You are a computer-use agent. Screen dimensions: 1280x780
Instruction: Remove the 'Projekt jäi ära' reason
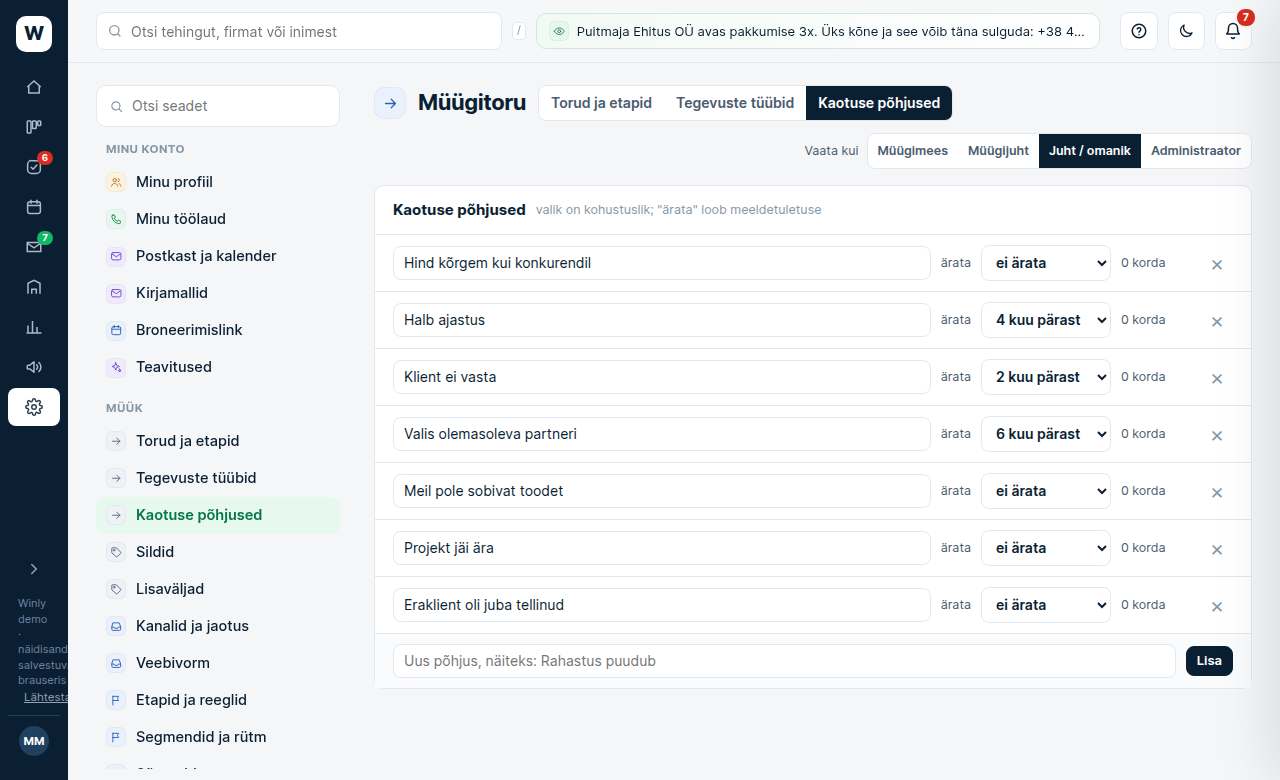click(x=1217, y=550)
